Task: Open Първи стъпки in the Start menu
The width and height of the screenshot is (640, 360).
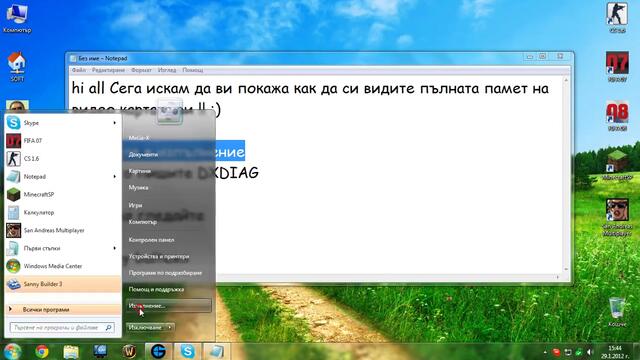Action: tap(62, 248)
